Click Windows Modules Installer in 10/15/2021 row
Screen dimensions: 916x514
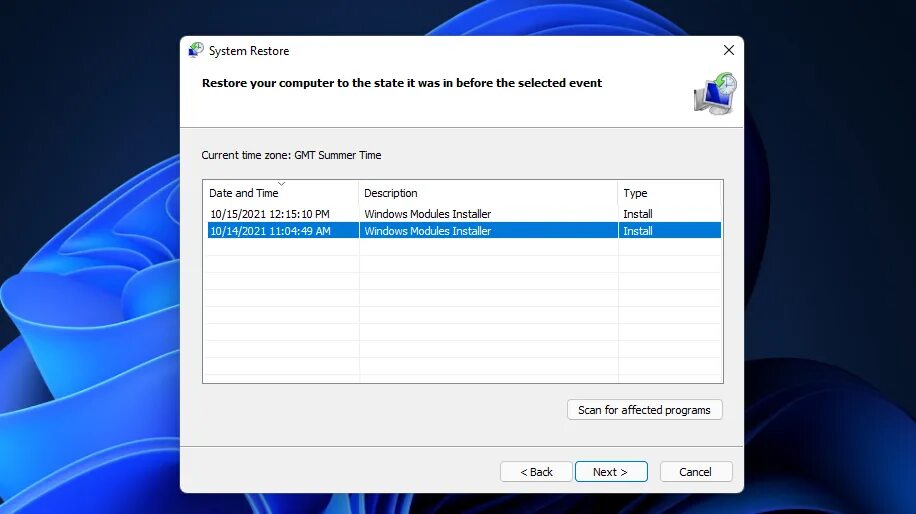tap(428, 214)
